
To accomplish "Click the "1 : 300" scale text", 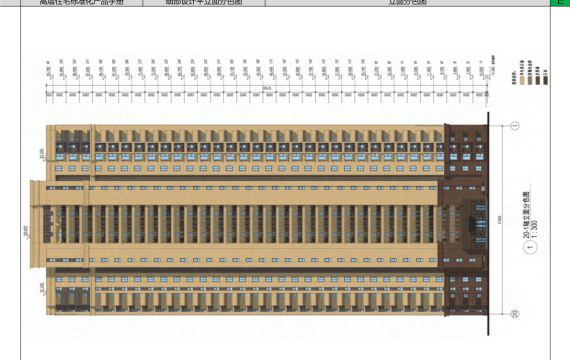I will click(x=534, y=230).
